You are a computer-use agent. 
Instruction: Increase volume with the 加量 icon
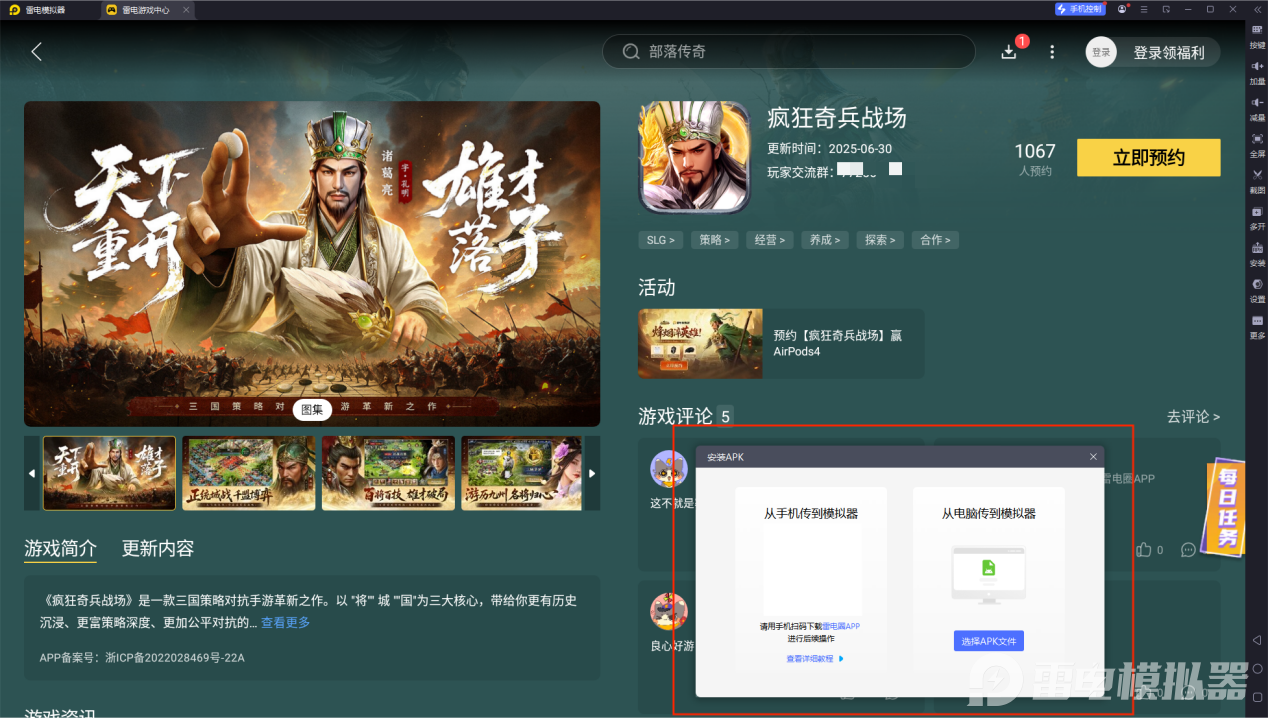pos(1257,71)
